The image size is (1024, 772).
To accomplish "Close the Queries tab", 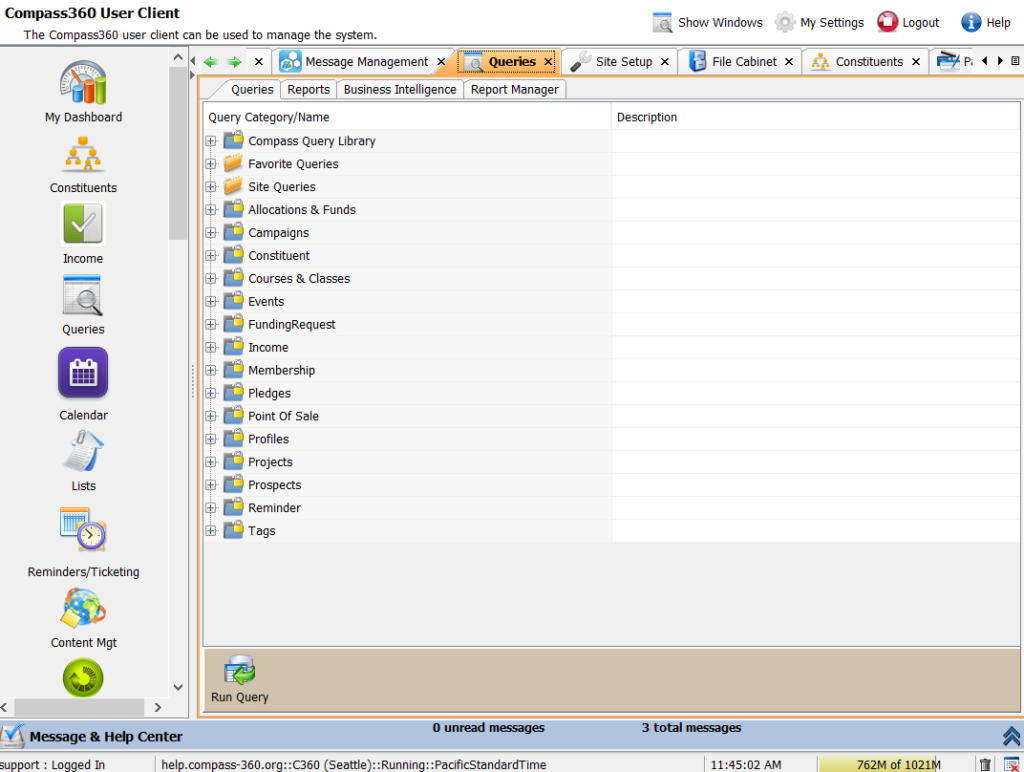I will coord(549,62).
